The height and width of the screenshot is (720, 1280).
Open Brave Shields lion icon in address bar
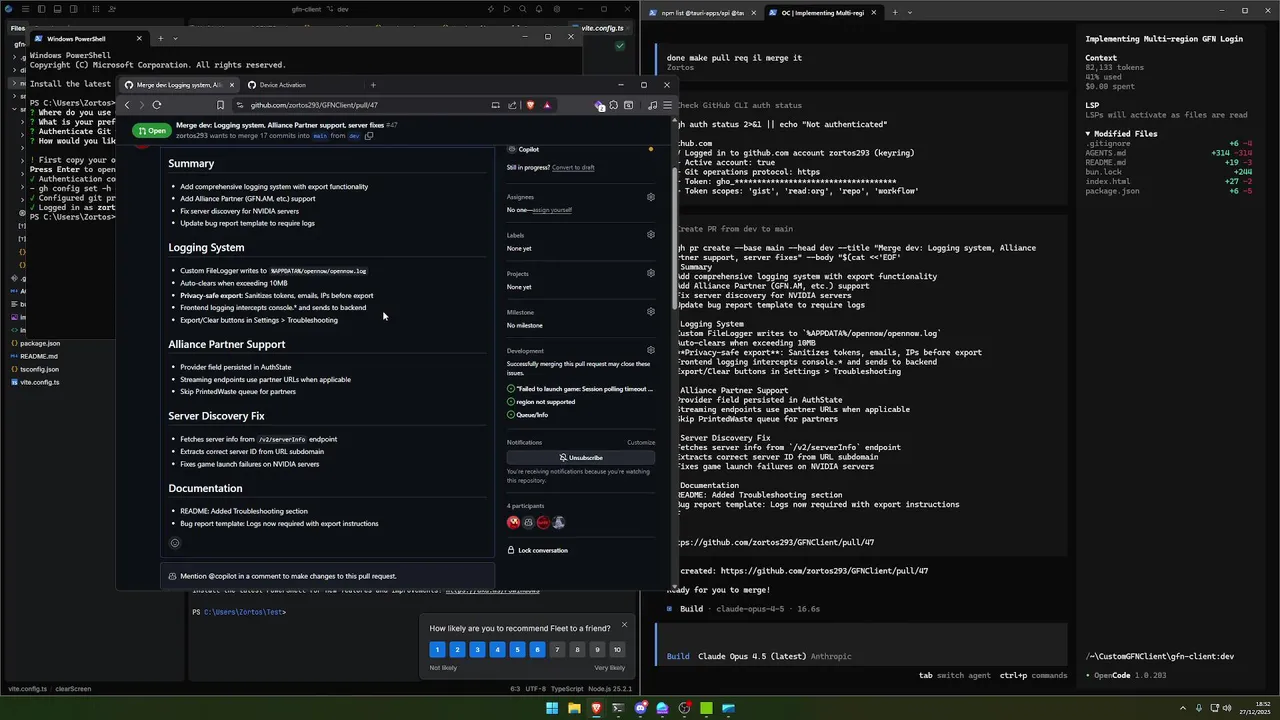click(x=530, y=105)
